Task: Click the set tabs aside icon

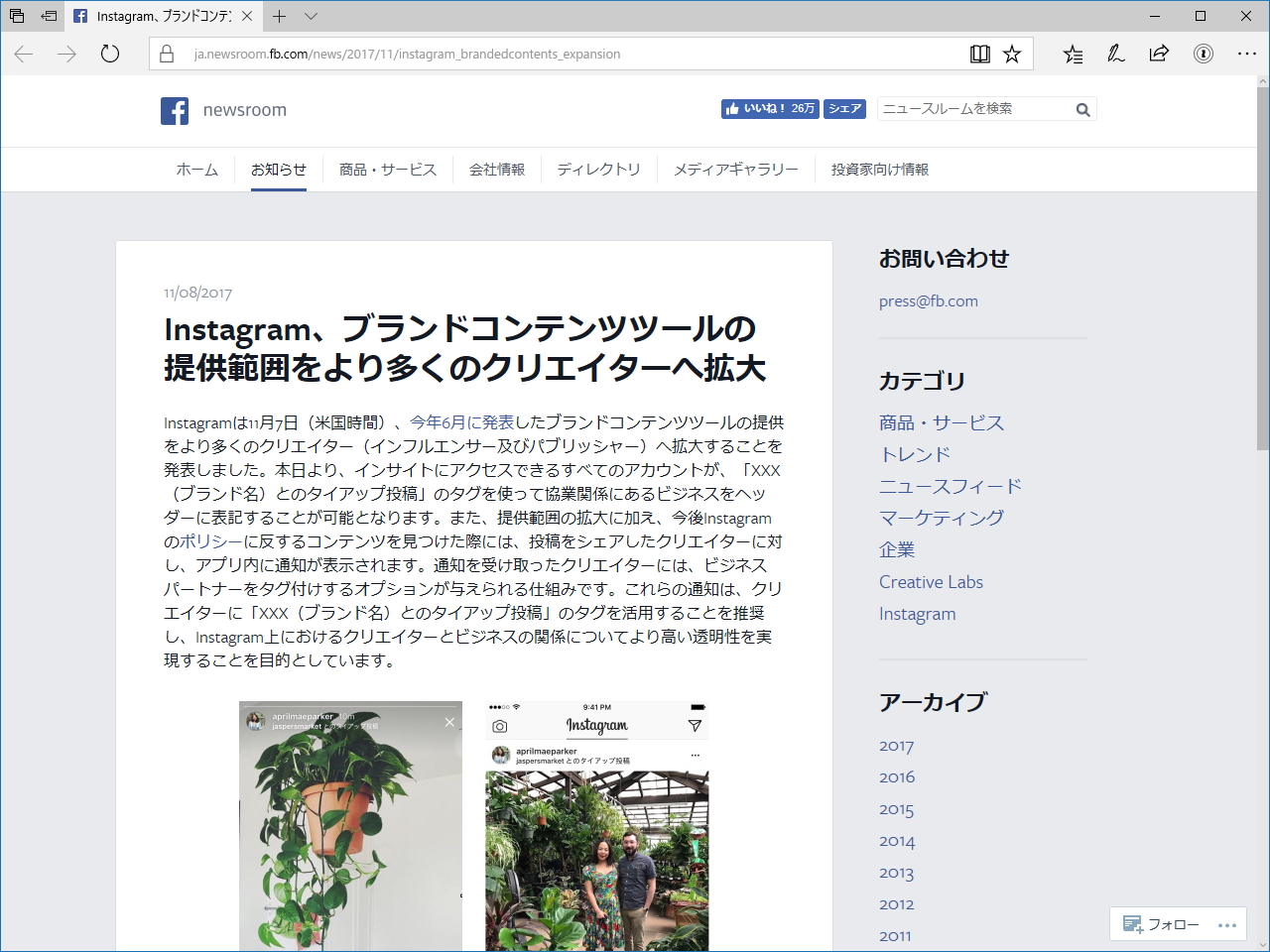Action: coord(49,16)
